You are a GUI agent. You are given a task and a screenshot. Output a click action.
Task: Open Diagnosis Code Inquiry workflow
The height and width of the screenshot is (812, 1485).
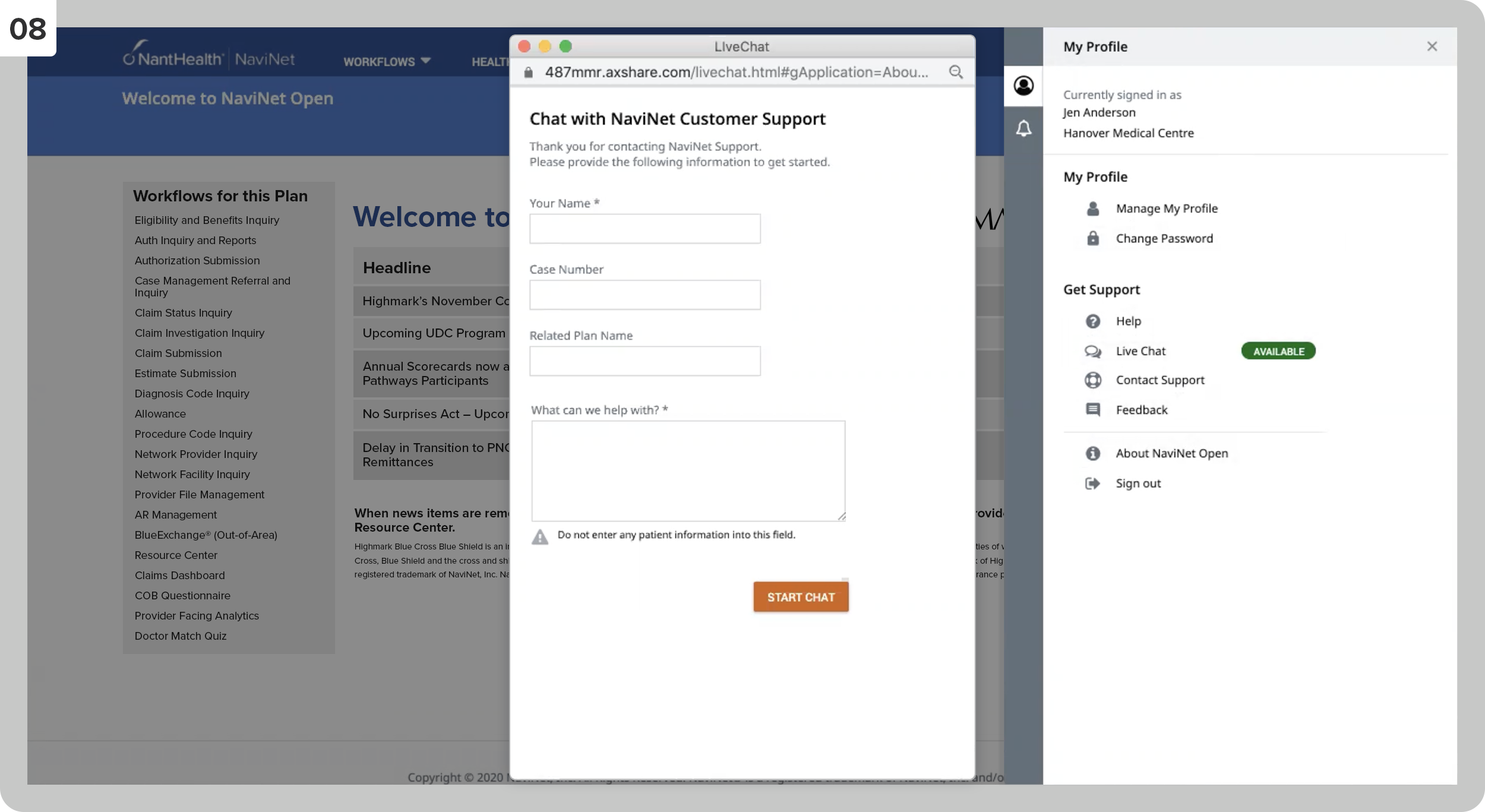point(192,394)
